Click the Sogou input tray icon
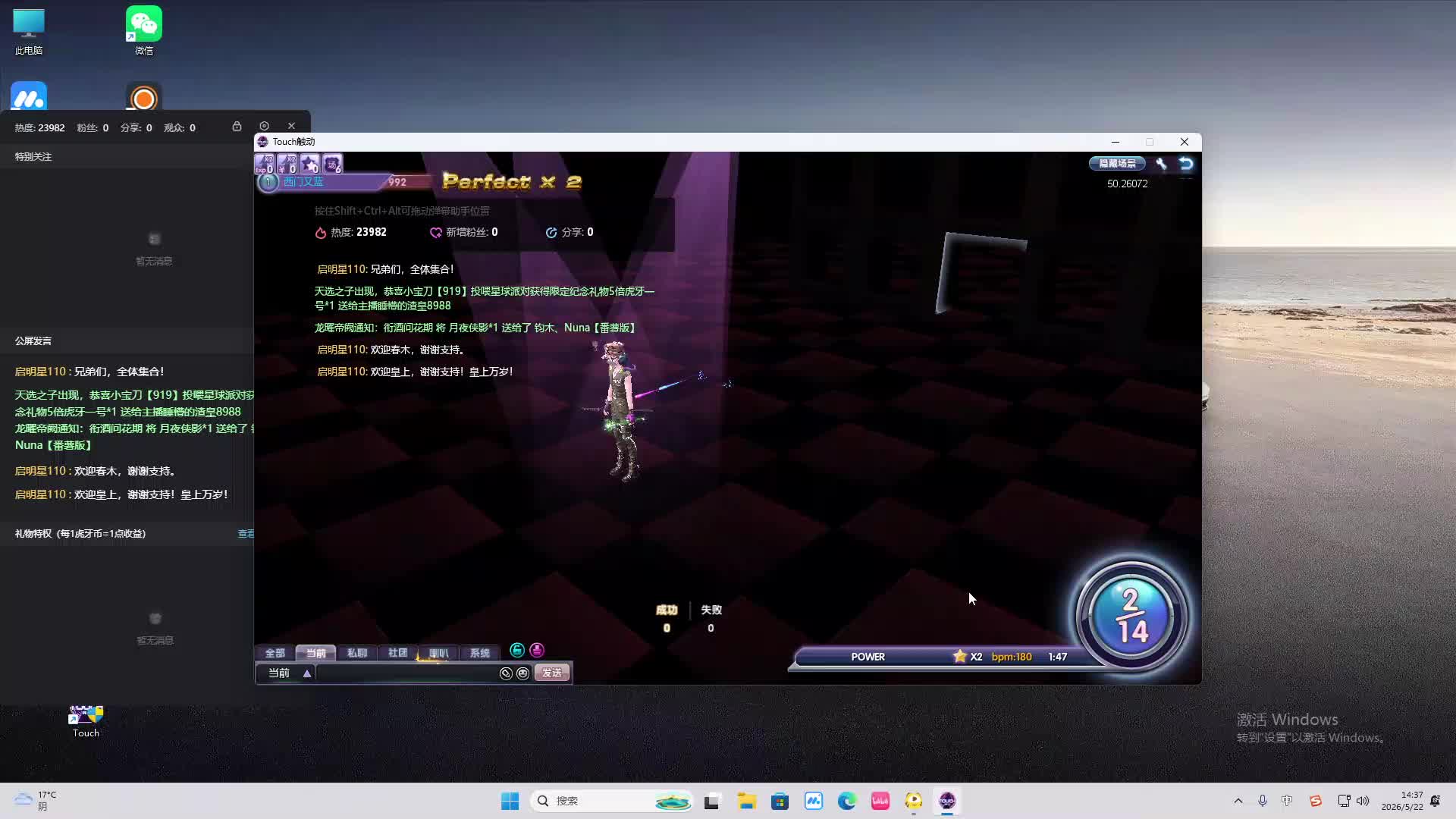 [1316, 801]
